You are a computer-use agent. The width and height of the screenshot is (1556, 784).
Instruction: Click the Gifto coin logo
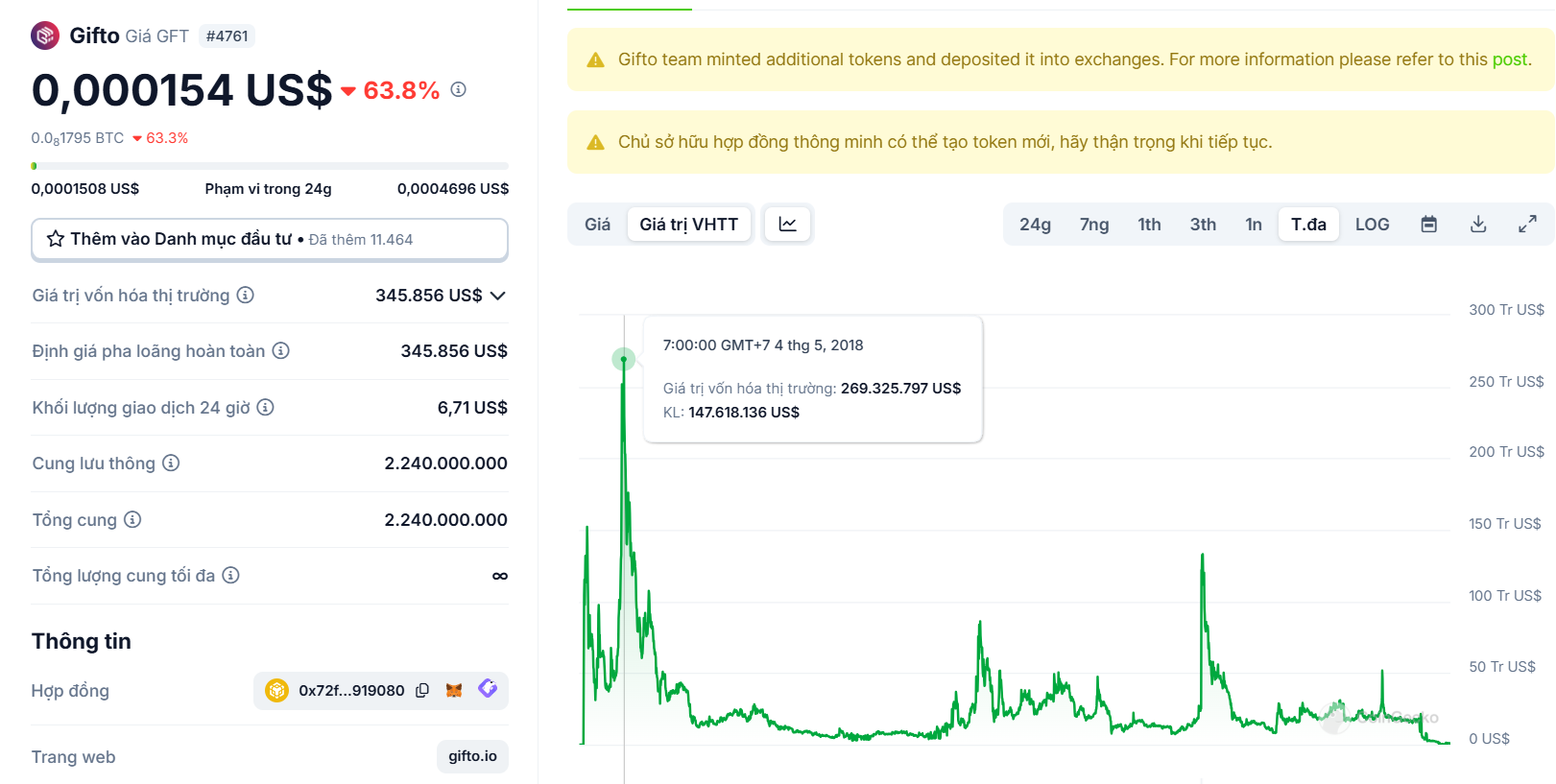point(45,36)
